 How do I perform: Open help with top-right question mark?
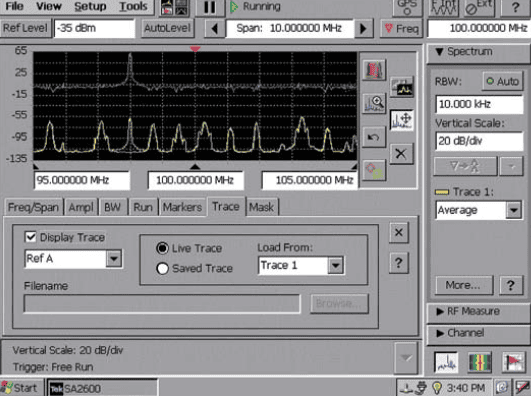(515, 7)
